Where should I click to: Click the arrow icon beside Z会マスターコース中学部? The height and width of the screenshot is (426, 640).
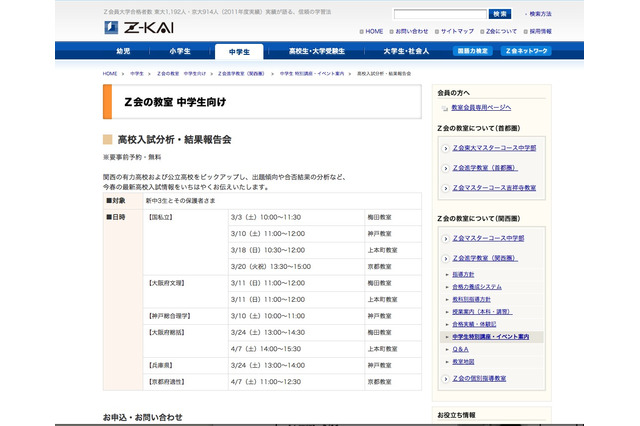[446, 239]
